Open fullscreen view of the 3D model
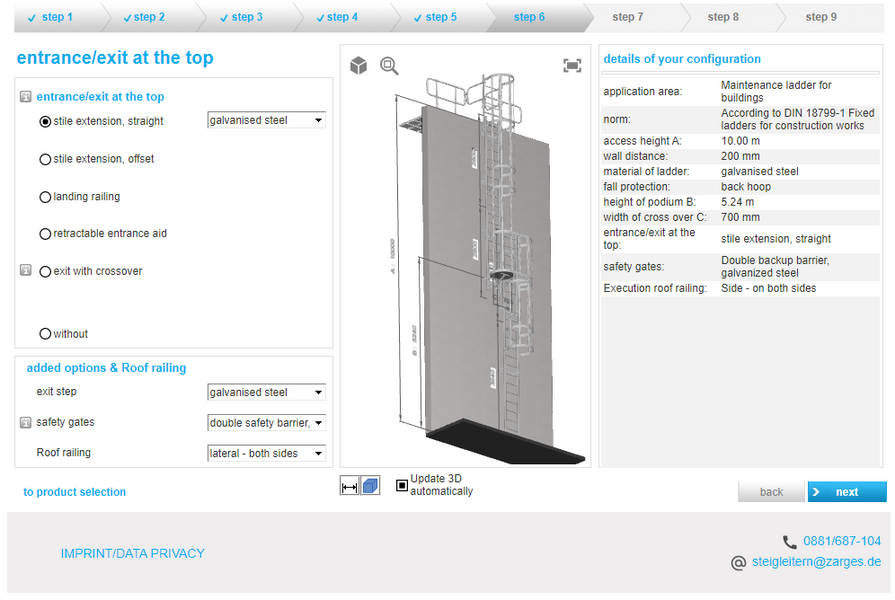 point(572,66)
